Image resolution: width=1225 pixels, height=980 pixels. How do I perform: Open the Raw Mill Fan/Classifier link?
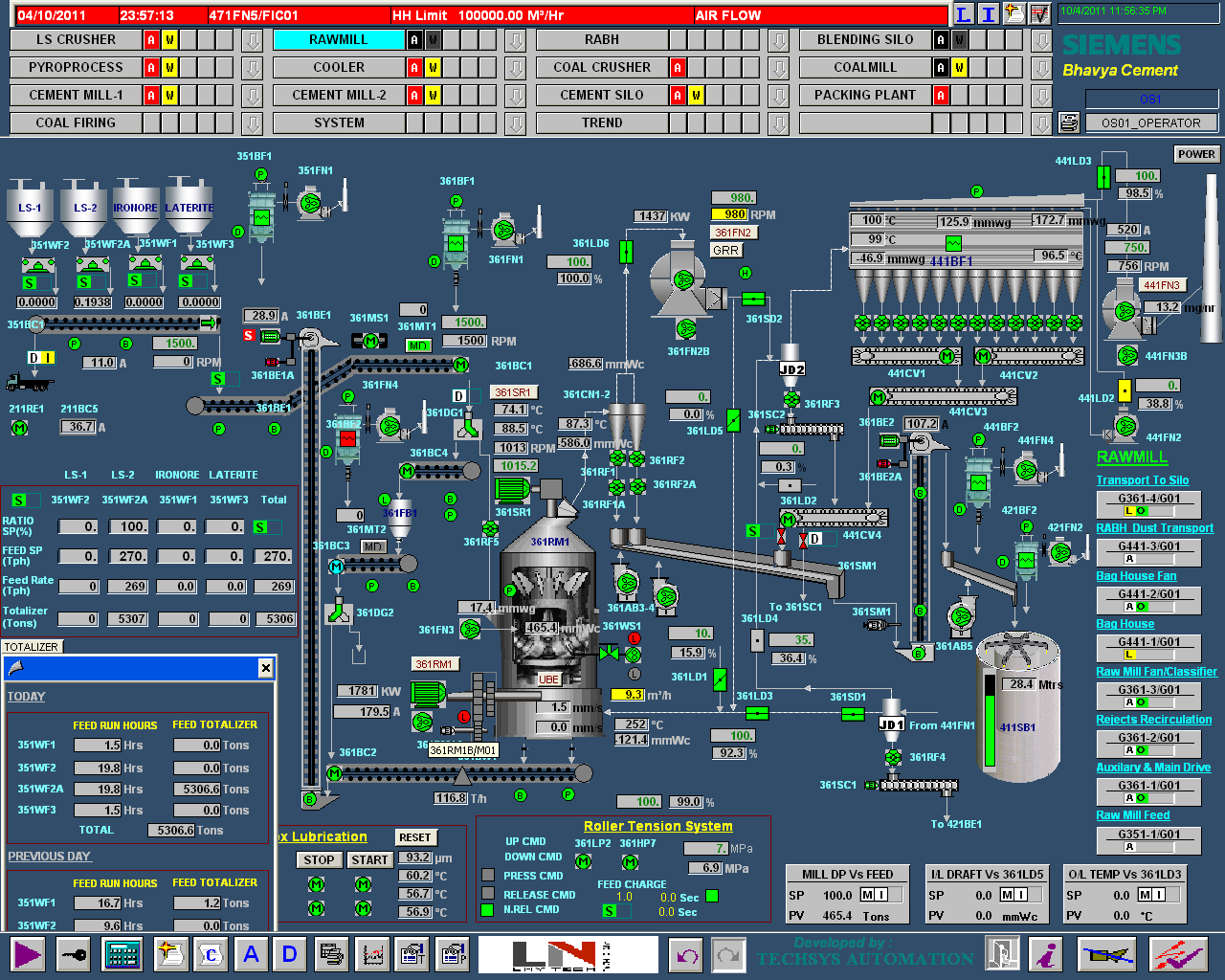pos(1156,672)
